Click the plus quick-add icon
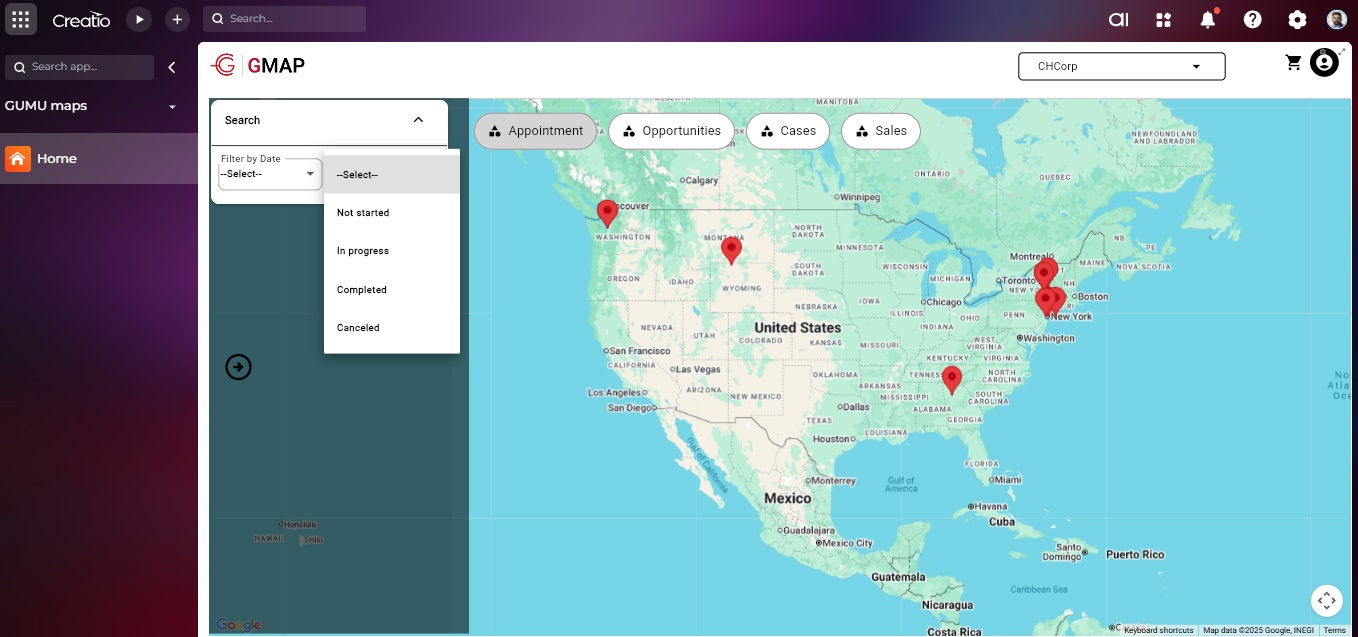This screenshot has height=637, width=1358. (177, 19)
